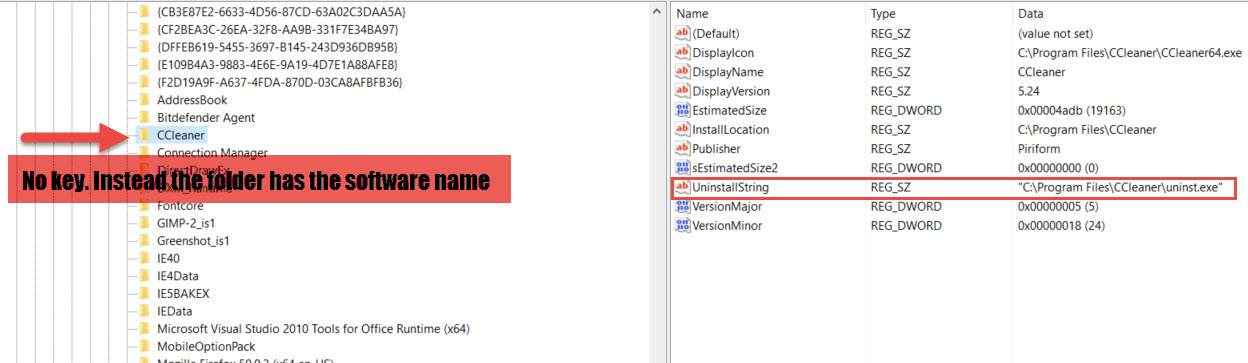Click the CCleaner64.exe path data cell
1248x363 pixels.
coord(1130,53)
